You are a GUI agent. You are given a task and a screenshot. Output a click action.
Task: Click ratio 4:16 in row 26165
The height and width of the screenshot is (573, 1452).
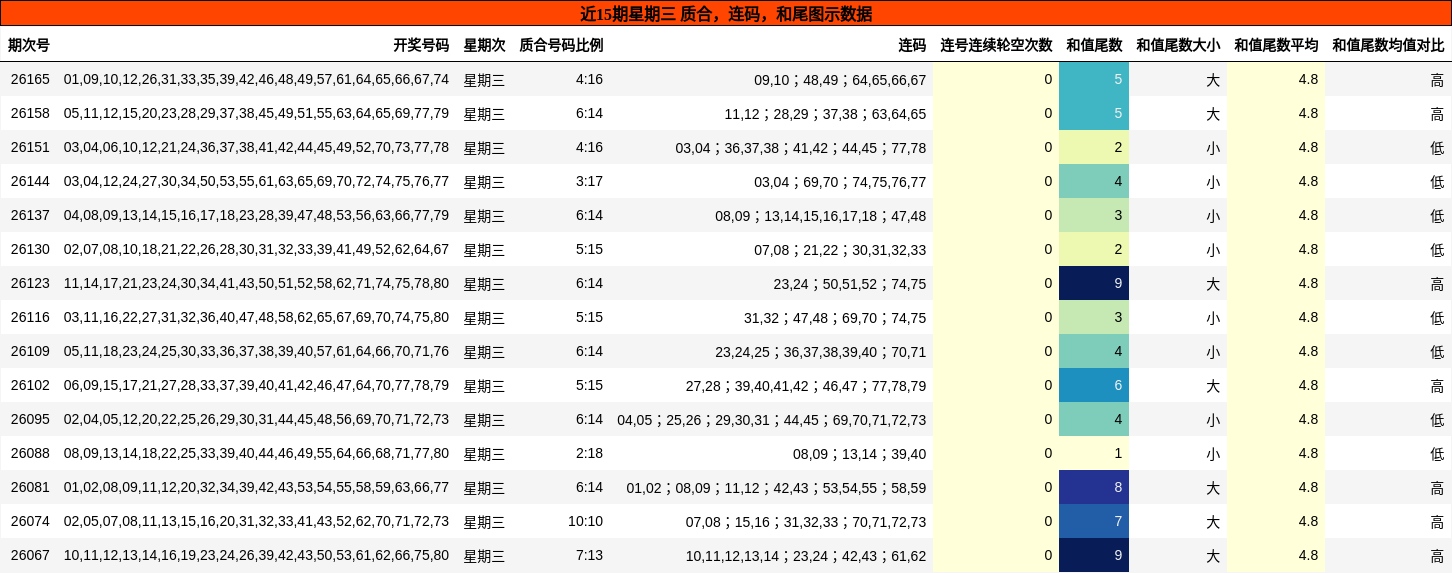point(589,79)
